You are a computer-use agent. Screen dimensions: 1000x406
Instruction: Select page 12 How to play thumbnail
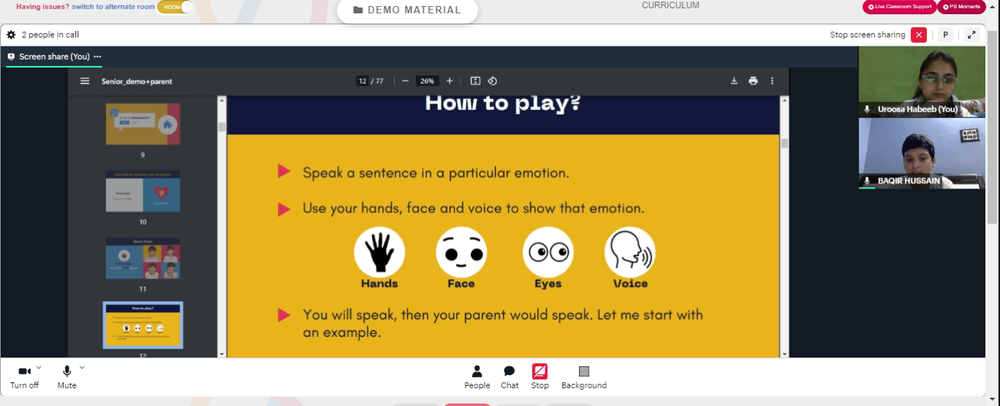pyautogui.click(x=143, y=325)
